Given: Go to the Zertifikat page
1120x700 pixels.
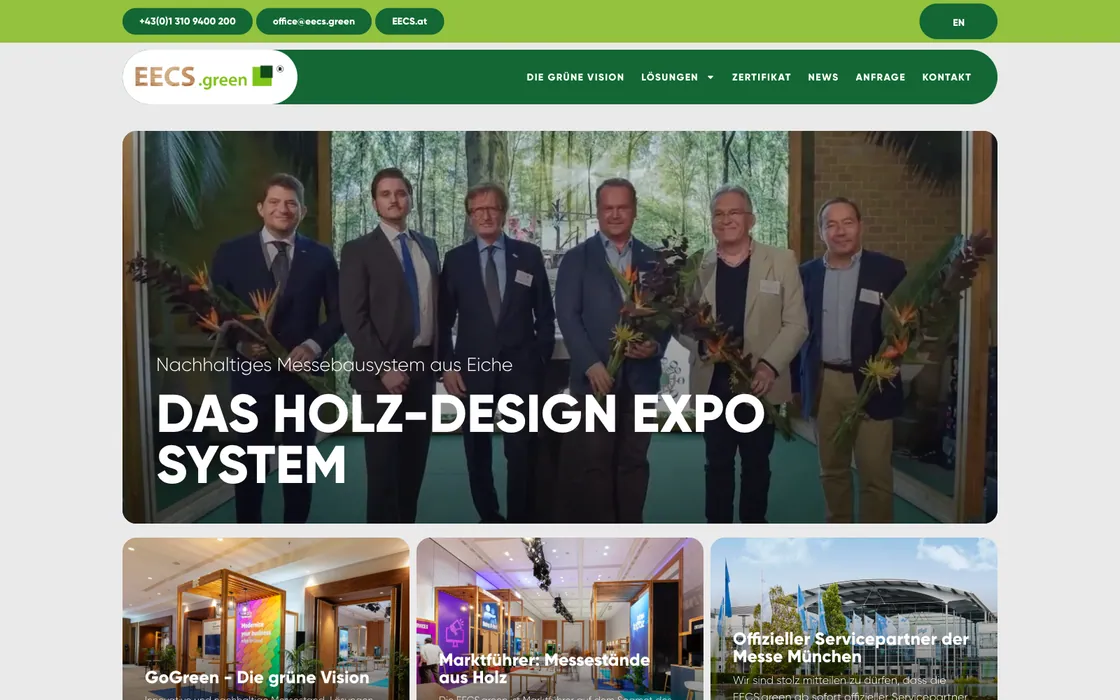Looking at the screenshot, I should [x=761, y=77].
